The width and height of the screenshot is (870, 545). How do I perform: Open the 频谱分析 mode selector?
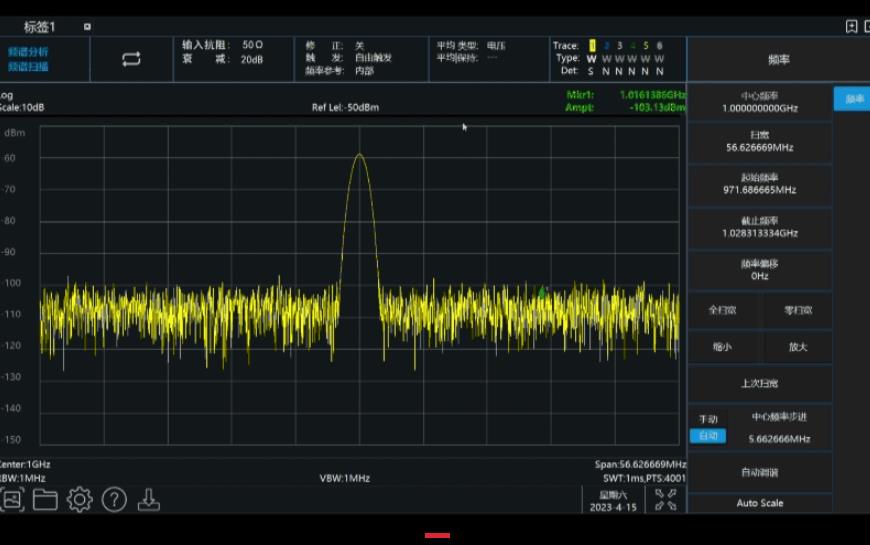point(29,59)
